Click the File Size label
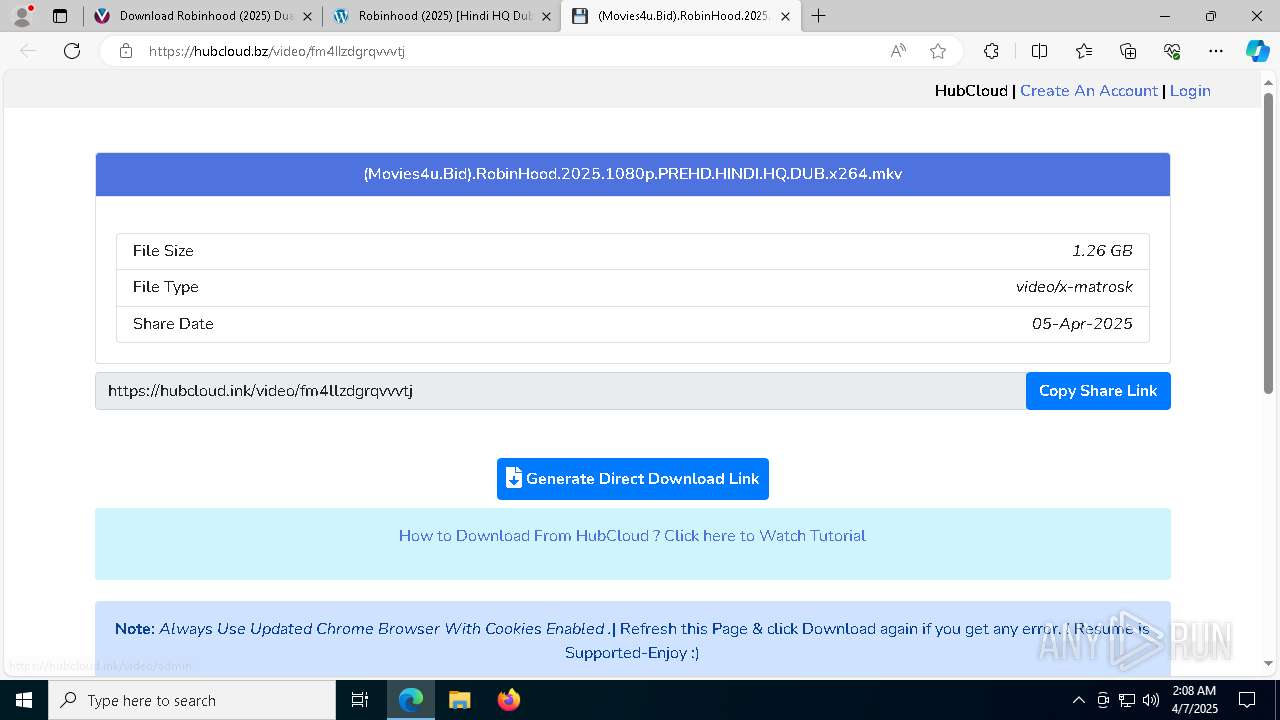The height and width of the screenshot is (720, 1280). 163,251
